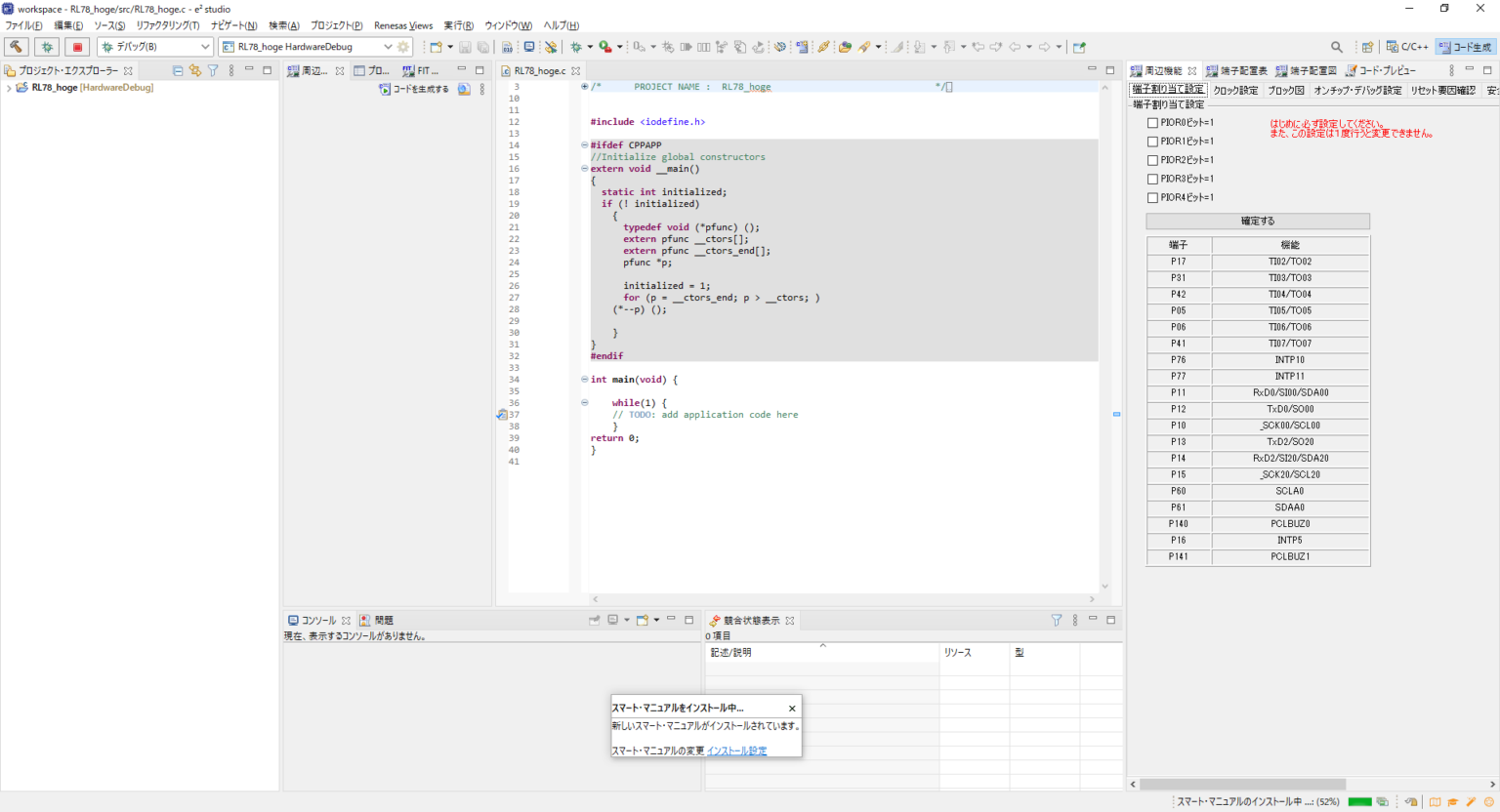
Task: Enable the PIOR0ビット=1 checkbox
Action: [x=1152, y=123]
